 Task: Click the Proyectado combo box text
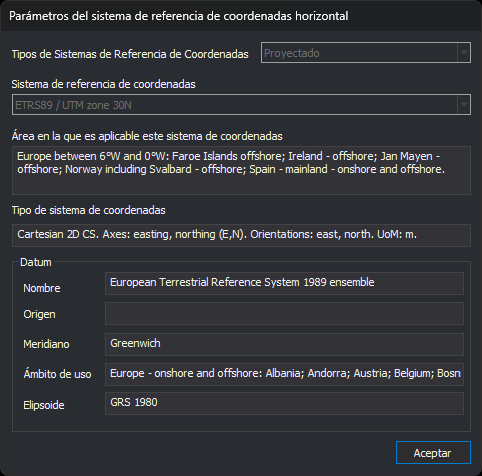coord(291,53)
